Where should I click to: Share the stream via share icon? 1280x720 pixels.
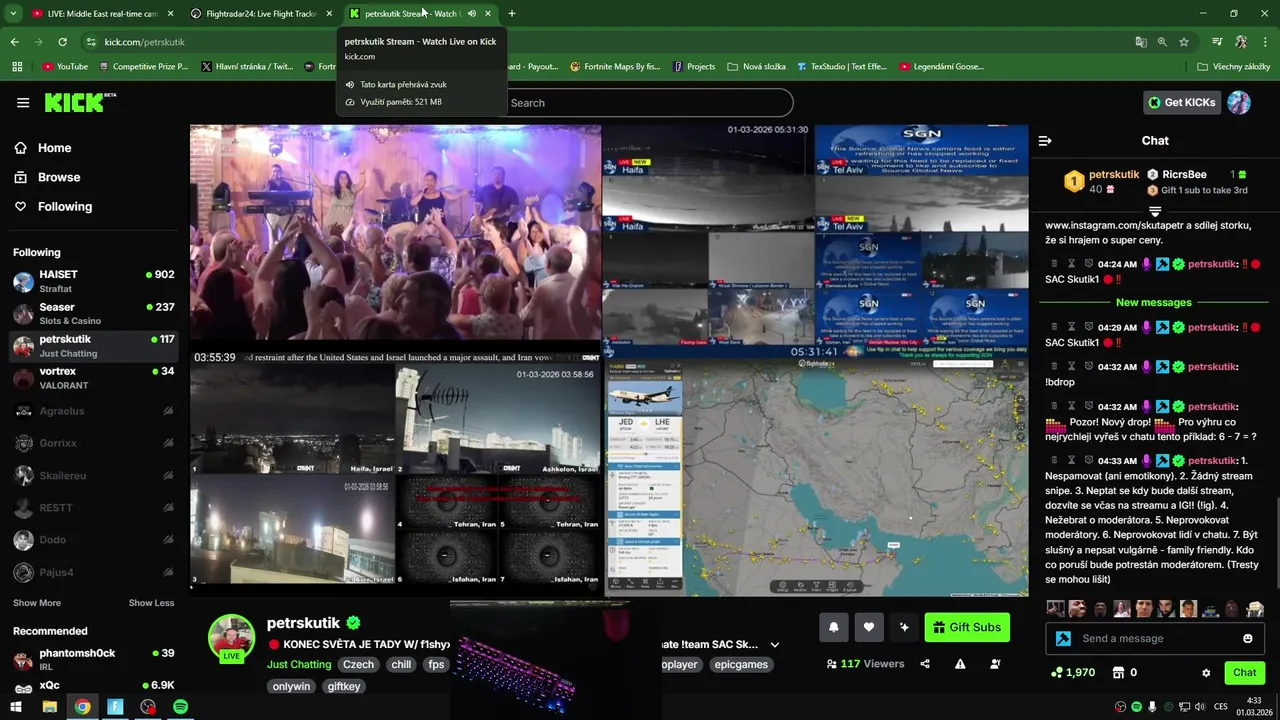tap(925, 664)
